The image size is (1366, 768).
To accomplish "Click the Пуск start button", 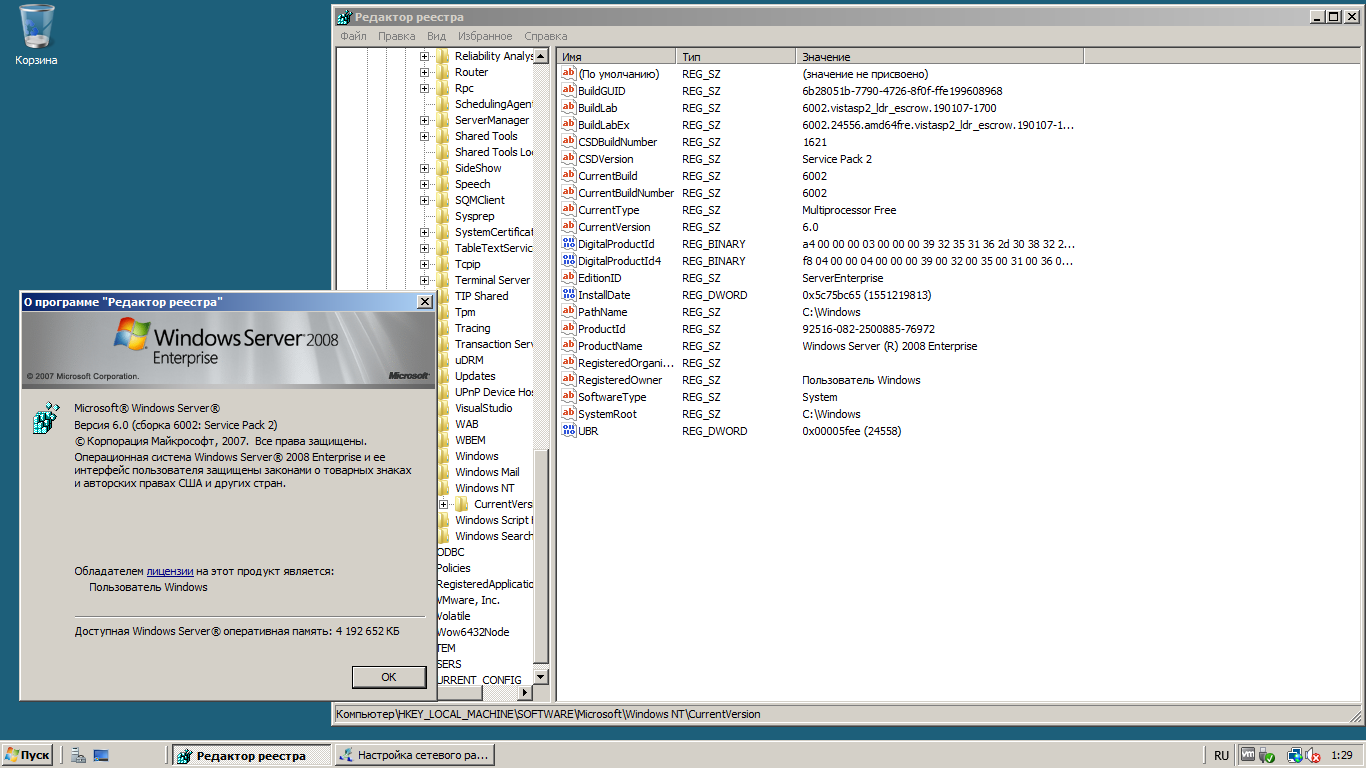I will (27, 756).
